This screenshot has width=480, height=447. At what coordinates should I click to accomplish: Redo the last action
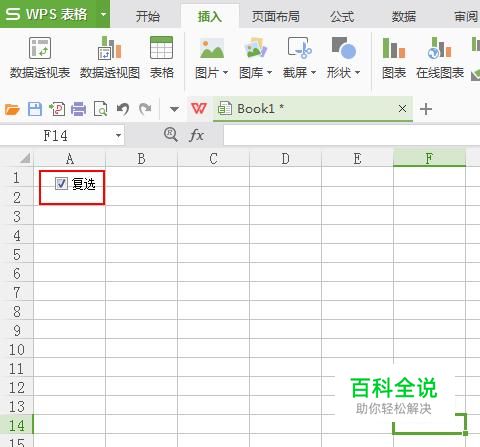click(145, 109)
